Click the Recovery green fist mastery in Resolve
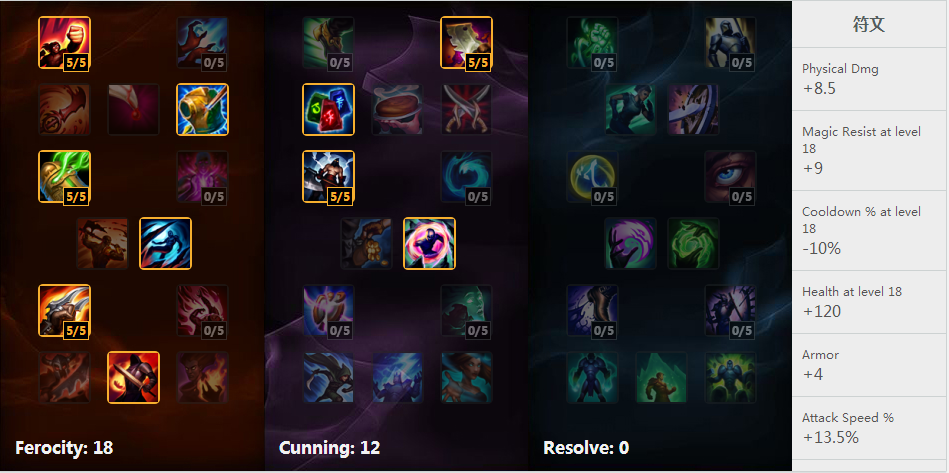The height and width of the screenshot is (473, 949). click(x=592, y=42)
